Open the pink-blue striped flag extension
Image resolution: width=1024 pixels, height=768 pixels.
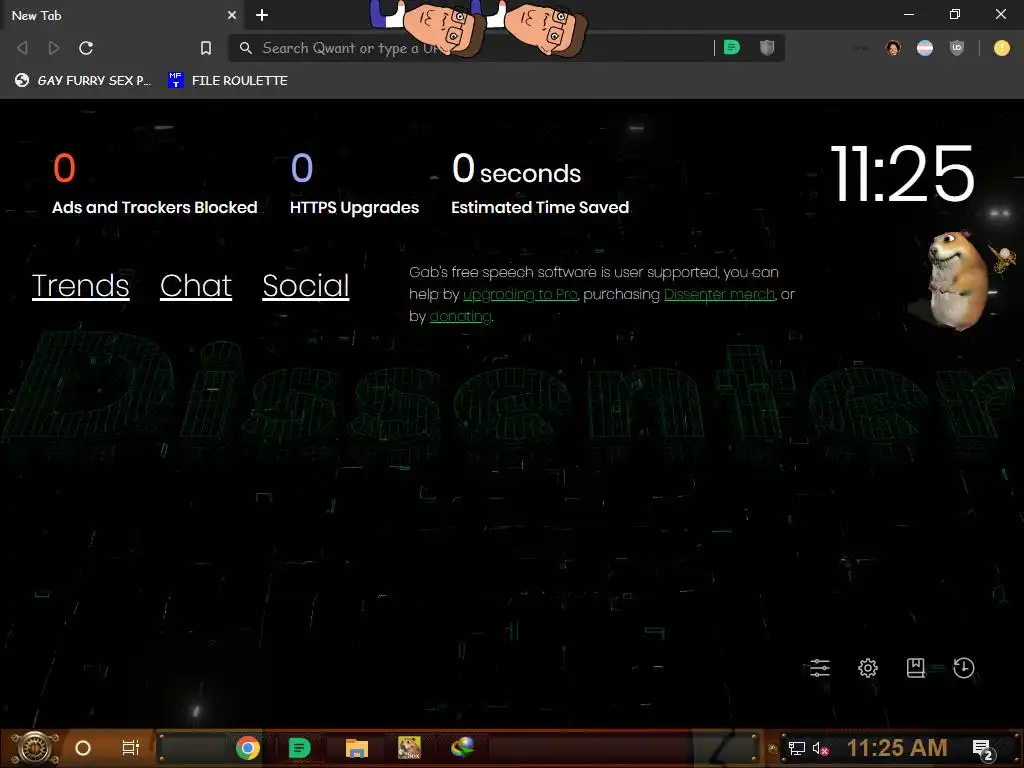[925, 48]
